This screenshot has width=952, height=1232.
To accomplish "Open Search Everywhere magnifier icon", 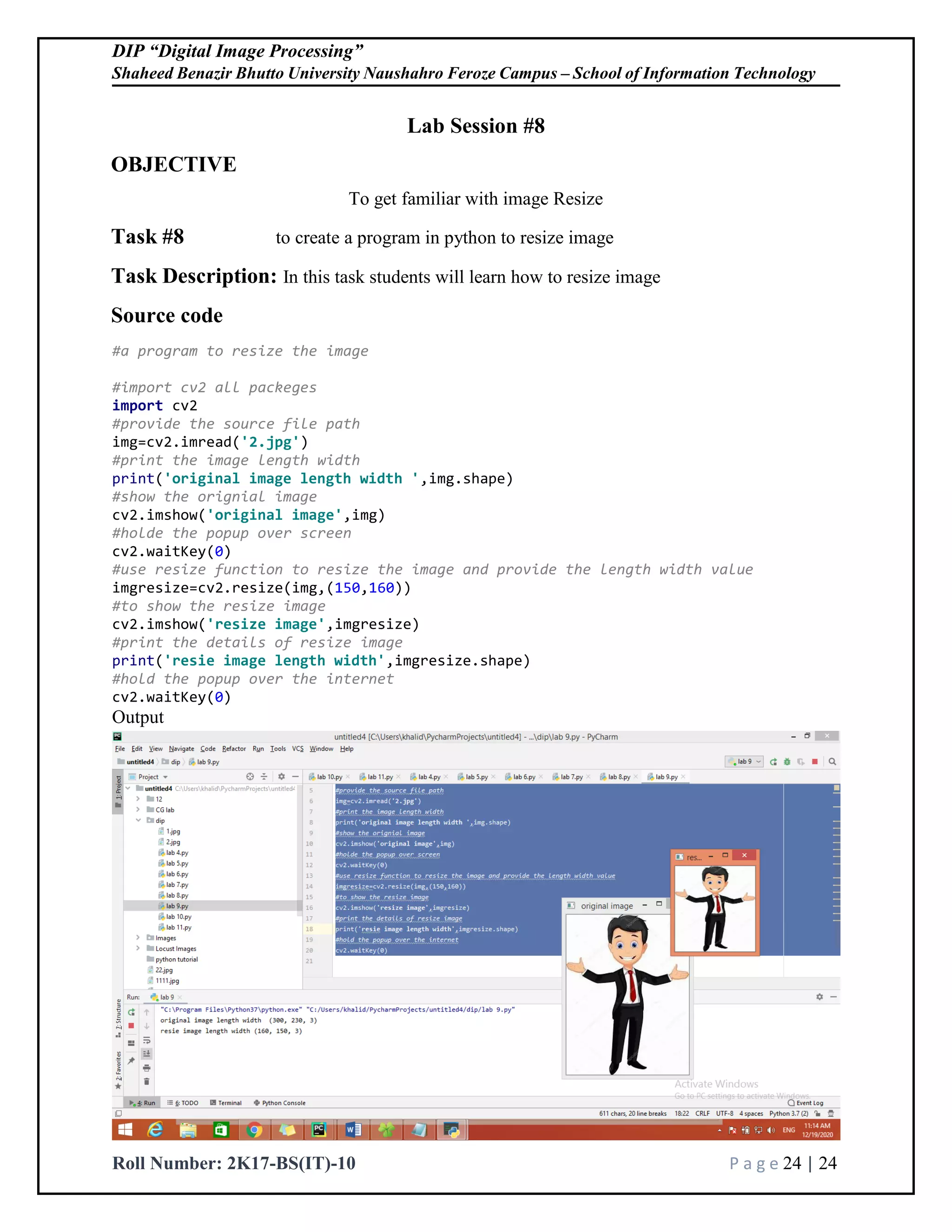I will point(832,762).
